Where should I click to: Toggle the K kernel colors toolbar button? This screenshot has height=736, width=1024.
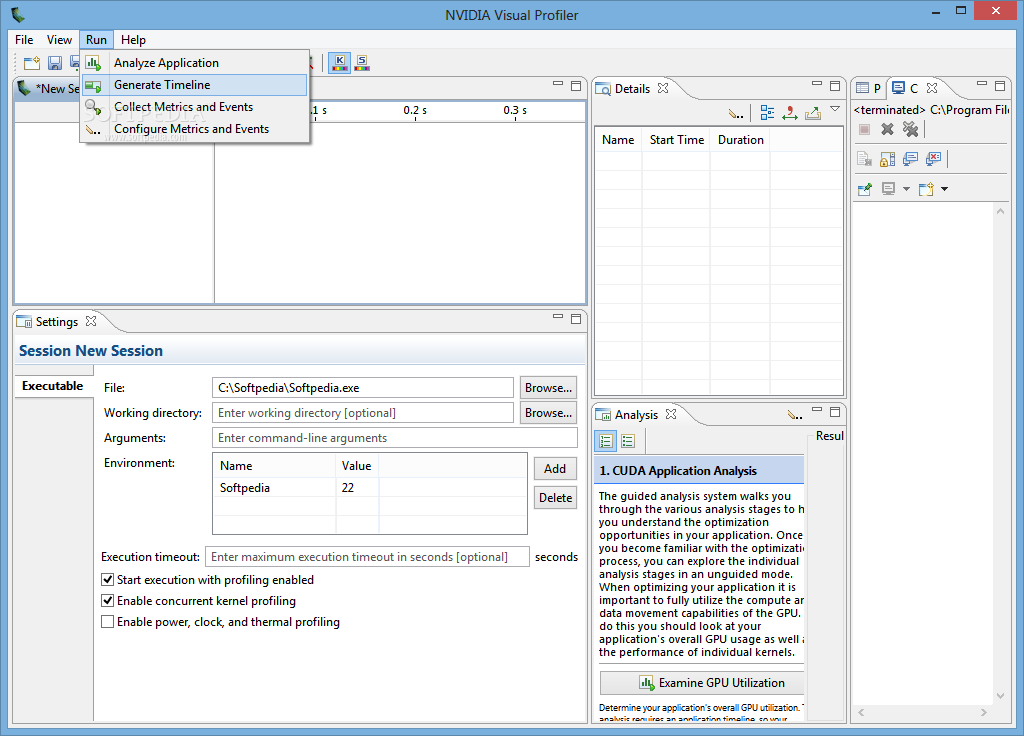pyautogui.click(x=340, y=63)
